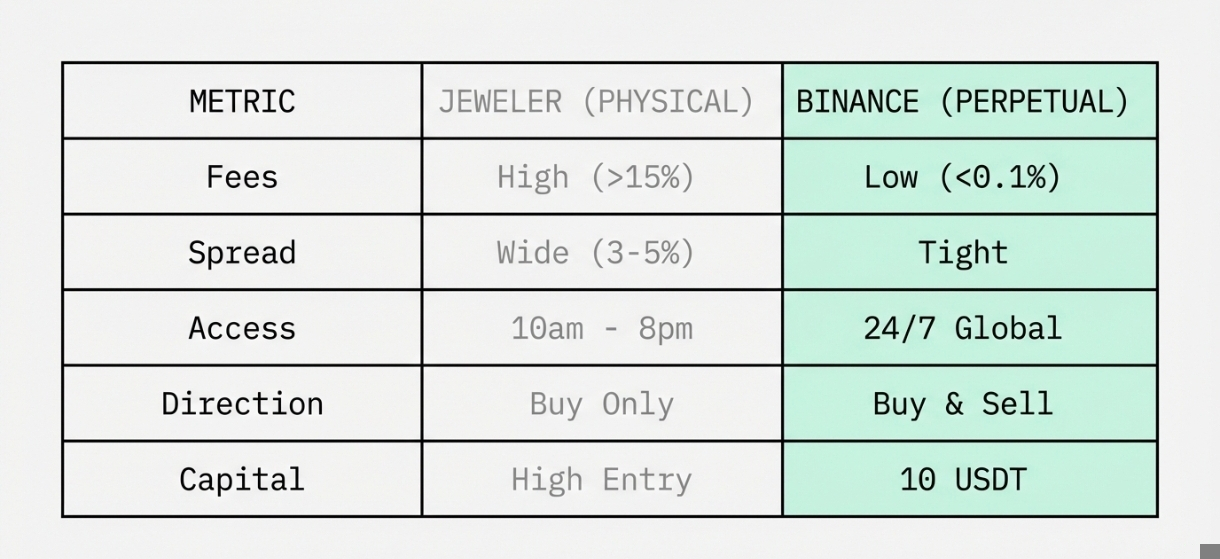Select the JEWELER (PHYSICAL) column header
Viewport: 1220px width, 559px height.
[x=596, y=101]
